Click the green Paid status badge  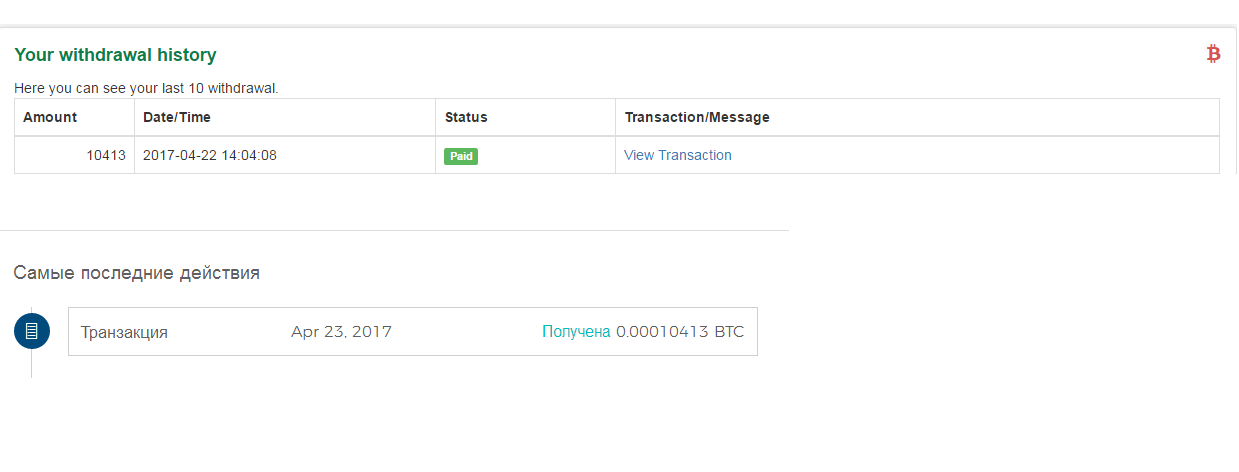[x=461, y=156]
